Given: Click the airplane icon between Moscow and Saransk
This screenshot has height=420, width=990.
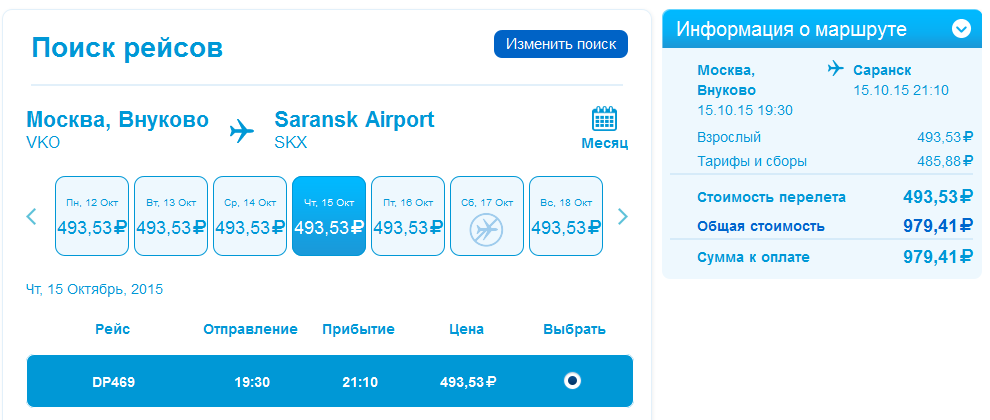Looking at the screenshot, I should (242, 130).
